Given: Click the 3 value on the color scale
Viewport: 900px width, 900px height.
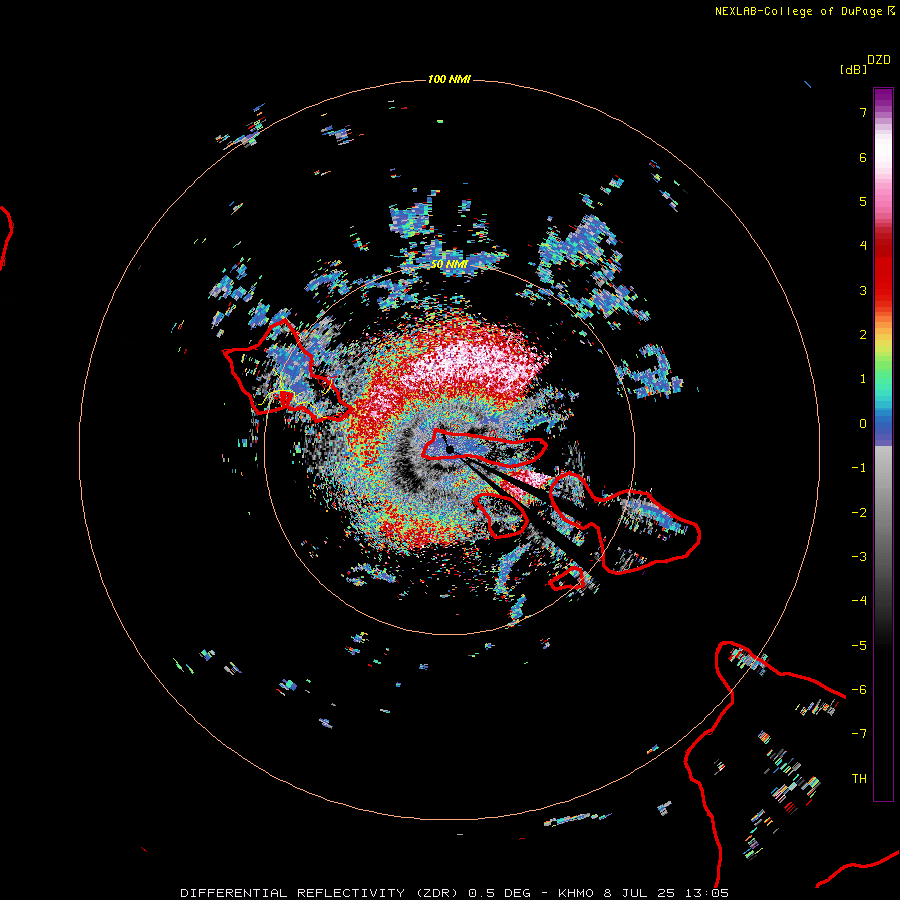Looking at the screenshot, I should tap(863, 290).
